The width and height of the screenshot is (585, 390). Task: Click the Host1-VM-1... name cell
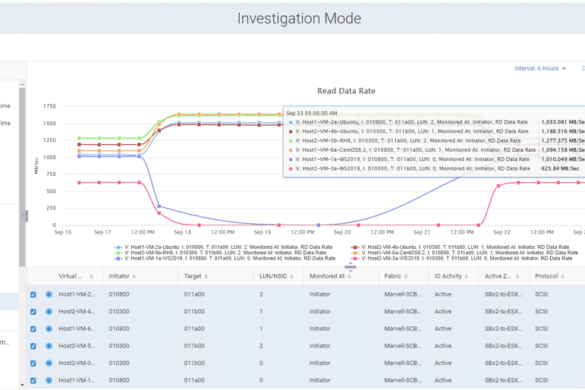[76, 380]
